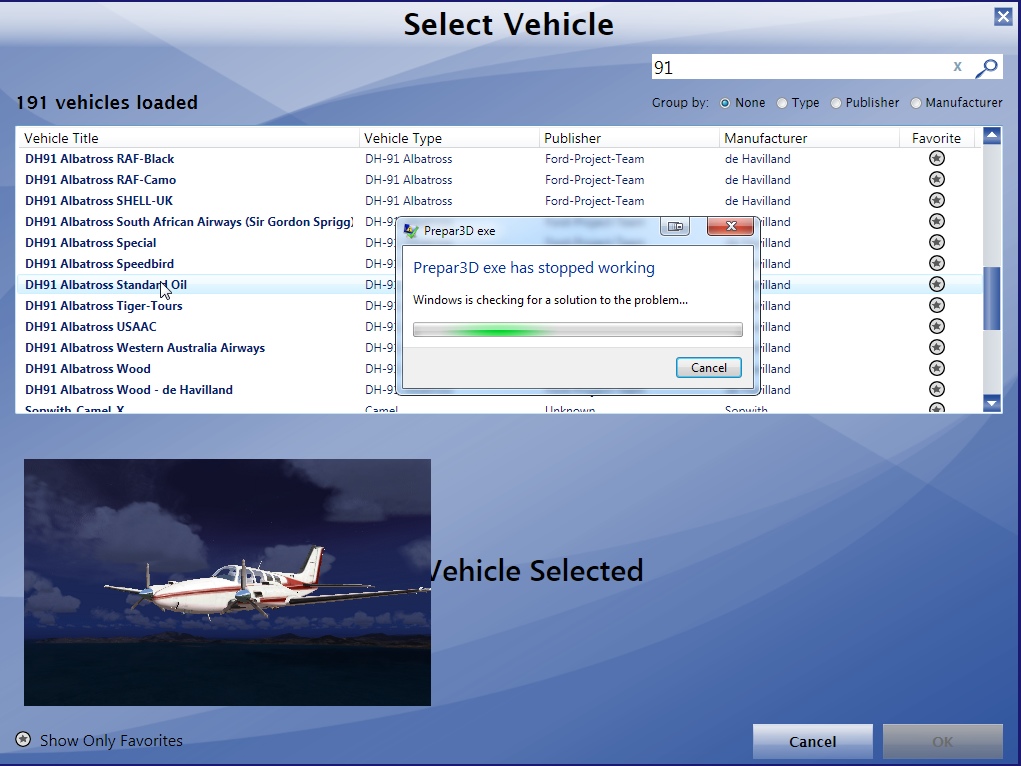Favorite DH91 Albatross Speedbird star
Screen dimensions: 1021x766
tap(936, 263)
